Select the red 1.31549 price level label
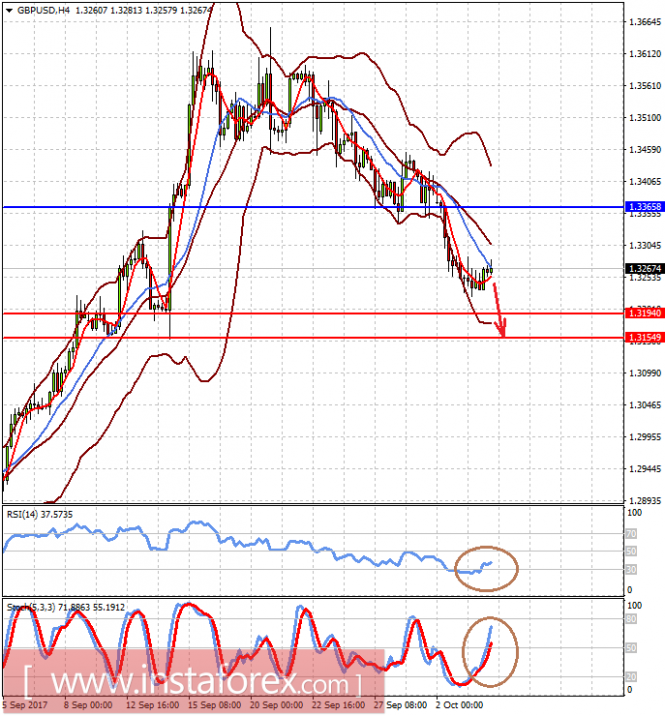665x716 pixels. 644,337
